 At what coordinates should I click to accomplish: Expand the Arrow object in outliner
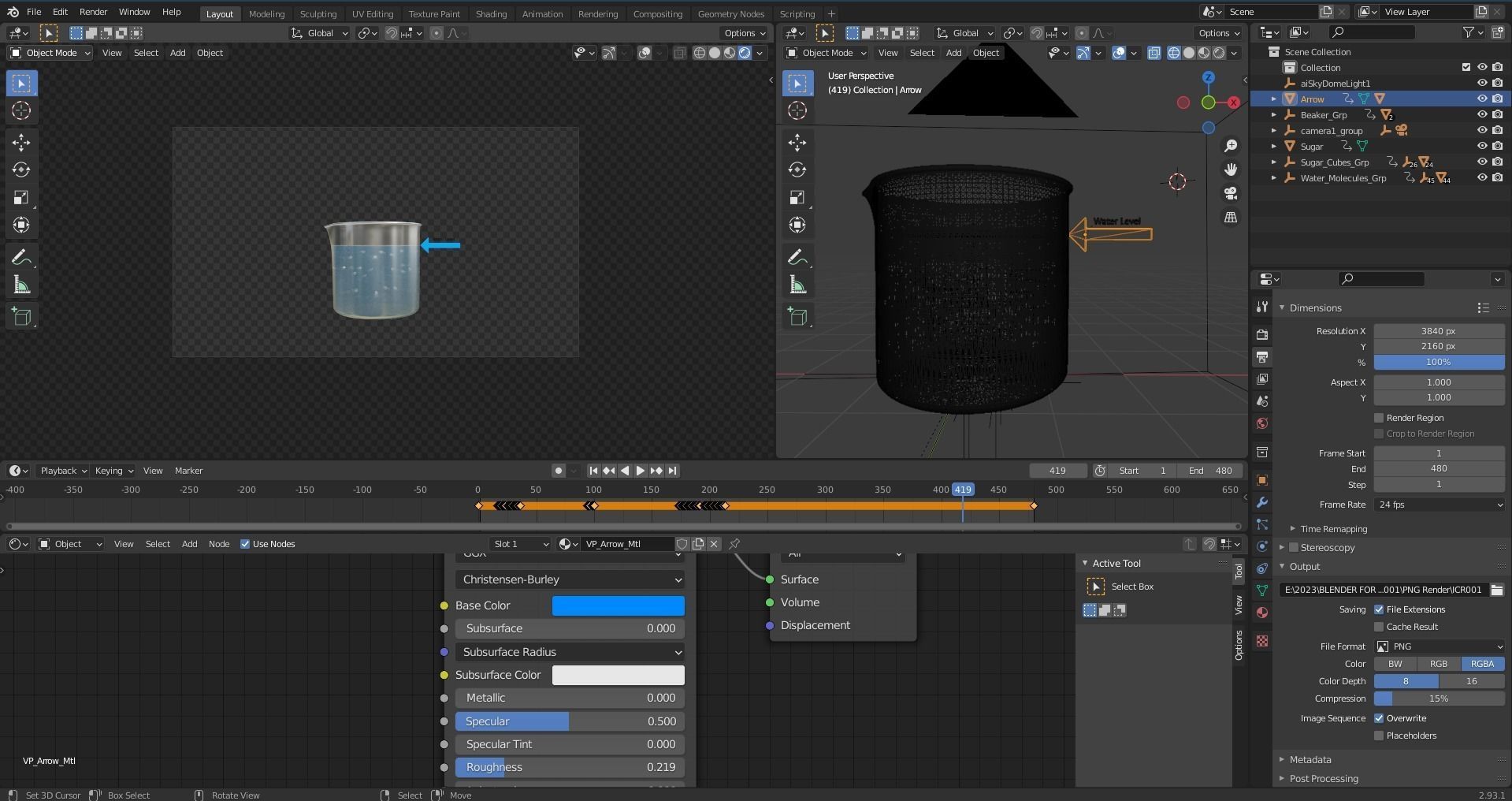(x=1273, y=99)
